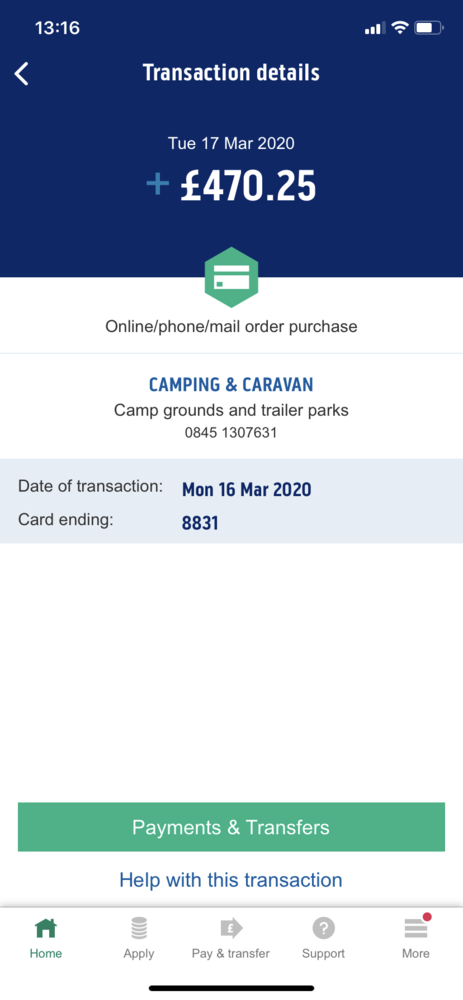Tap the green card hexagon icon
Viewport: 463px width, 1000px height.
coord(232,277)
